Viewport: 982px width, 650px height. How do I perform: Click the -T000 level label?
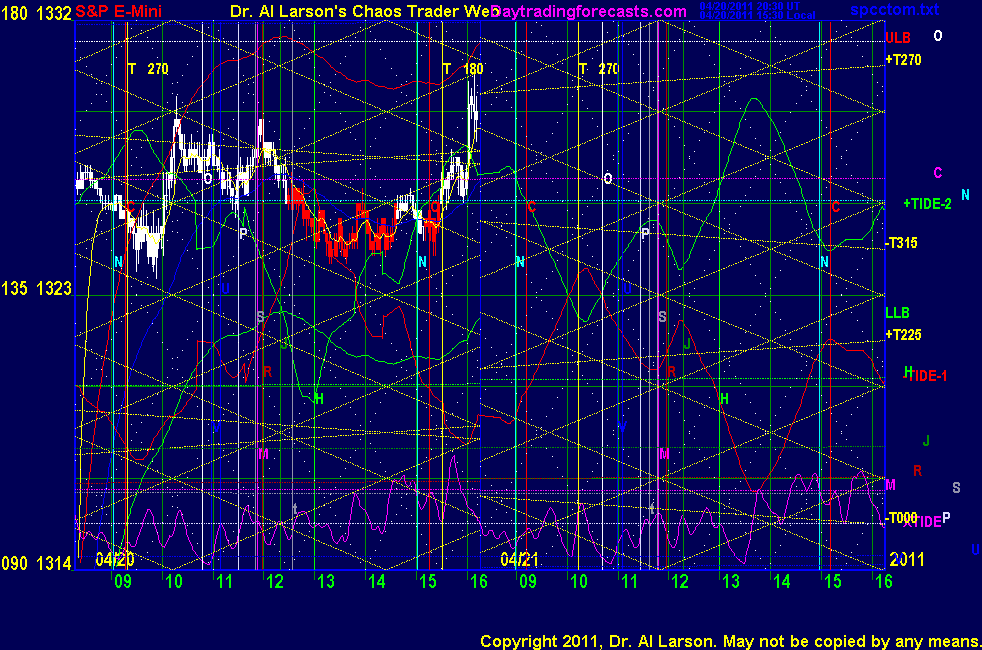(x=901, y=517)
